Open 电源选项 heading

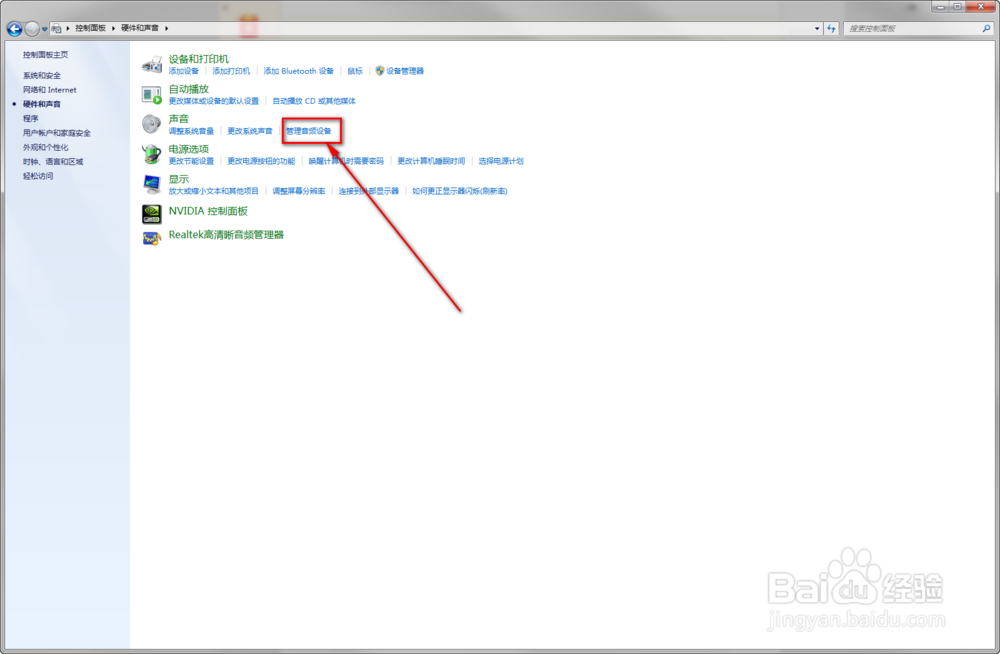[189, 149]
